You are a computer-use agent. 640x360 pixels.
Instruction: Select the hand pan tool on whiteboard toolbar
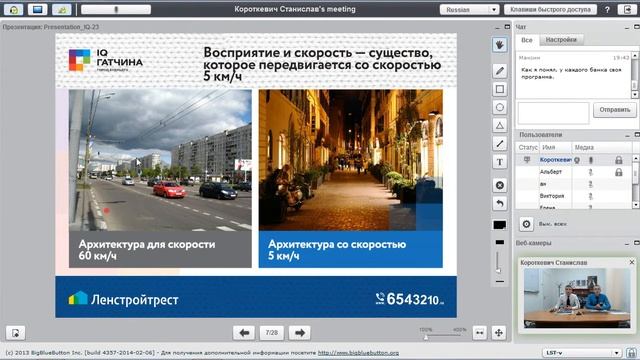click(x=500, y=44)
